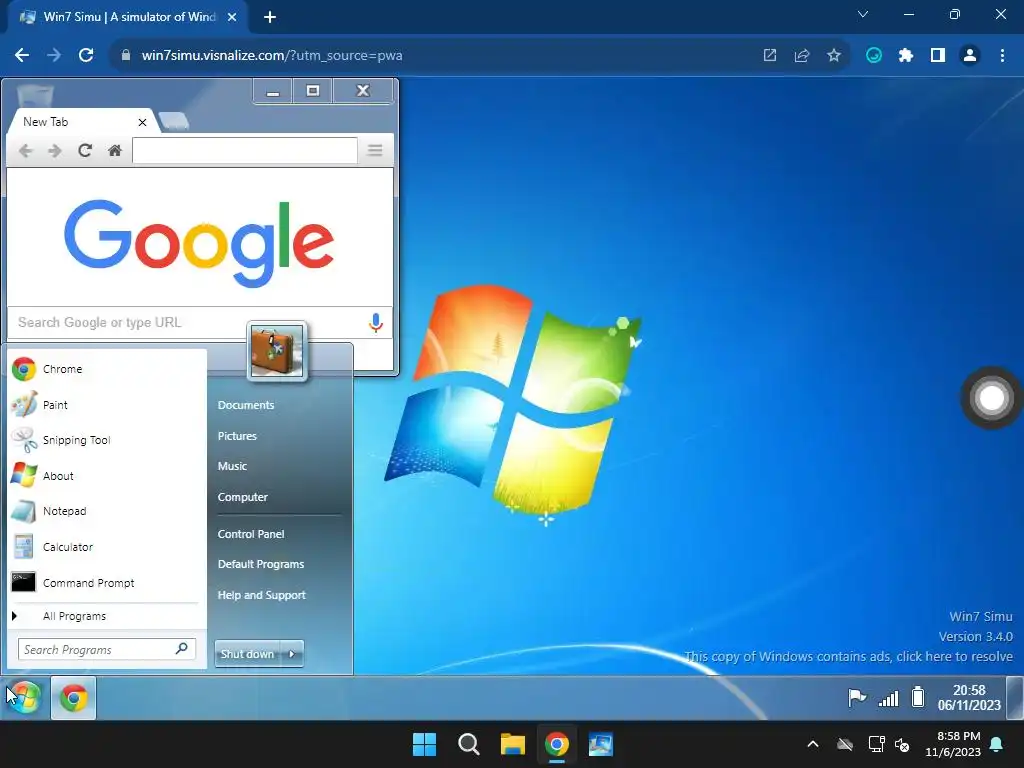Click the share page icon
The image size is (1024, 768).
(x=802, y=56)
